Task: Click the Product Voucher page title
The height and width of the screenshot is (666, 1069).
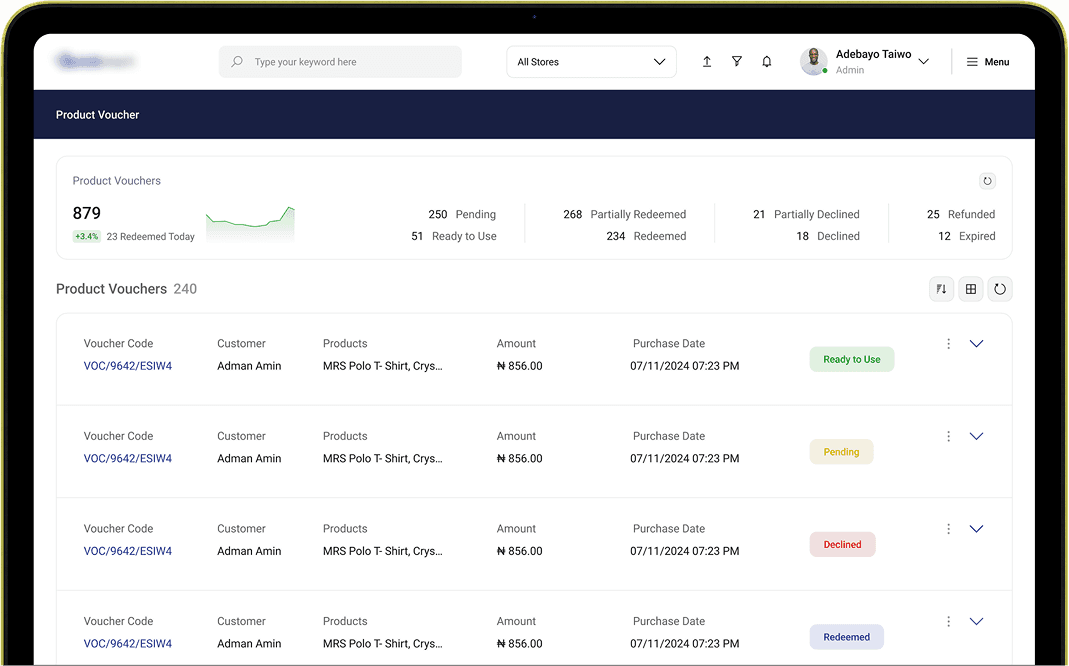Action: 97,115
